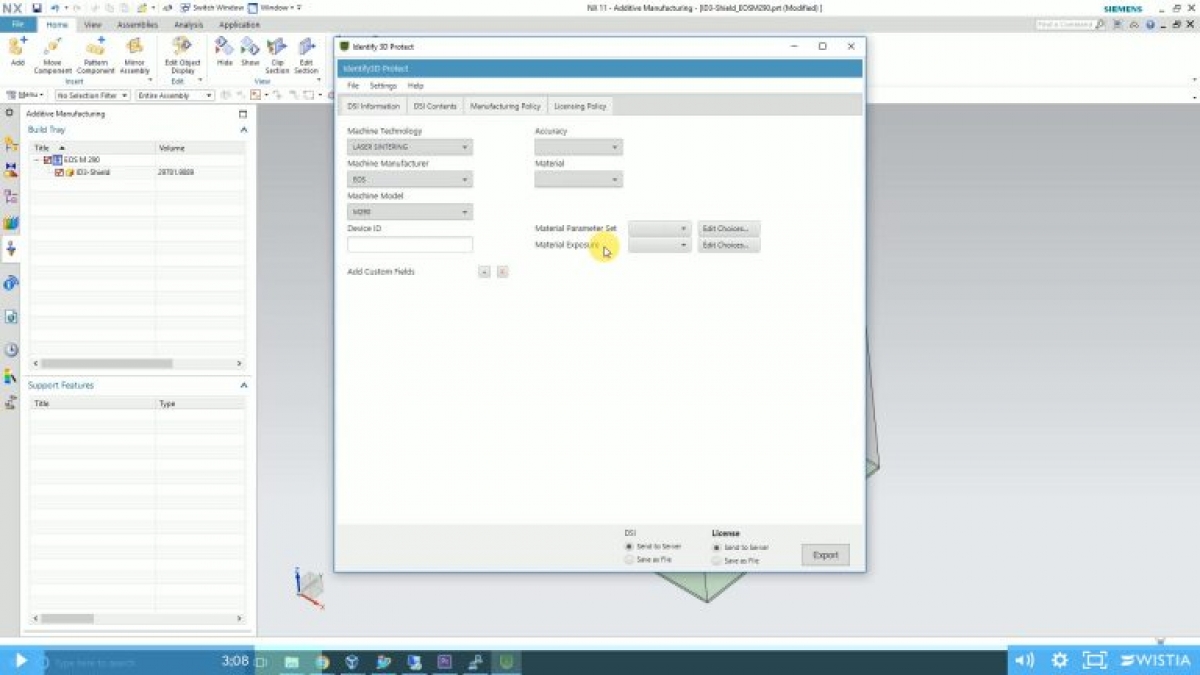Switch to the Licensing Policy tab

tap(580, 106)
